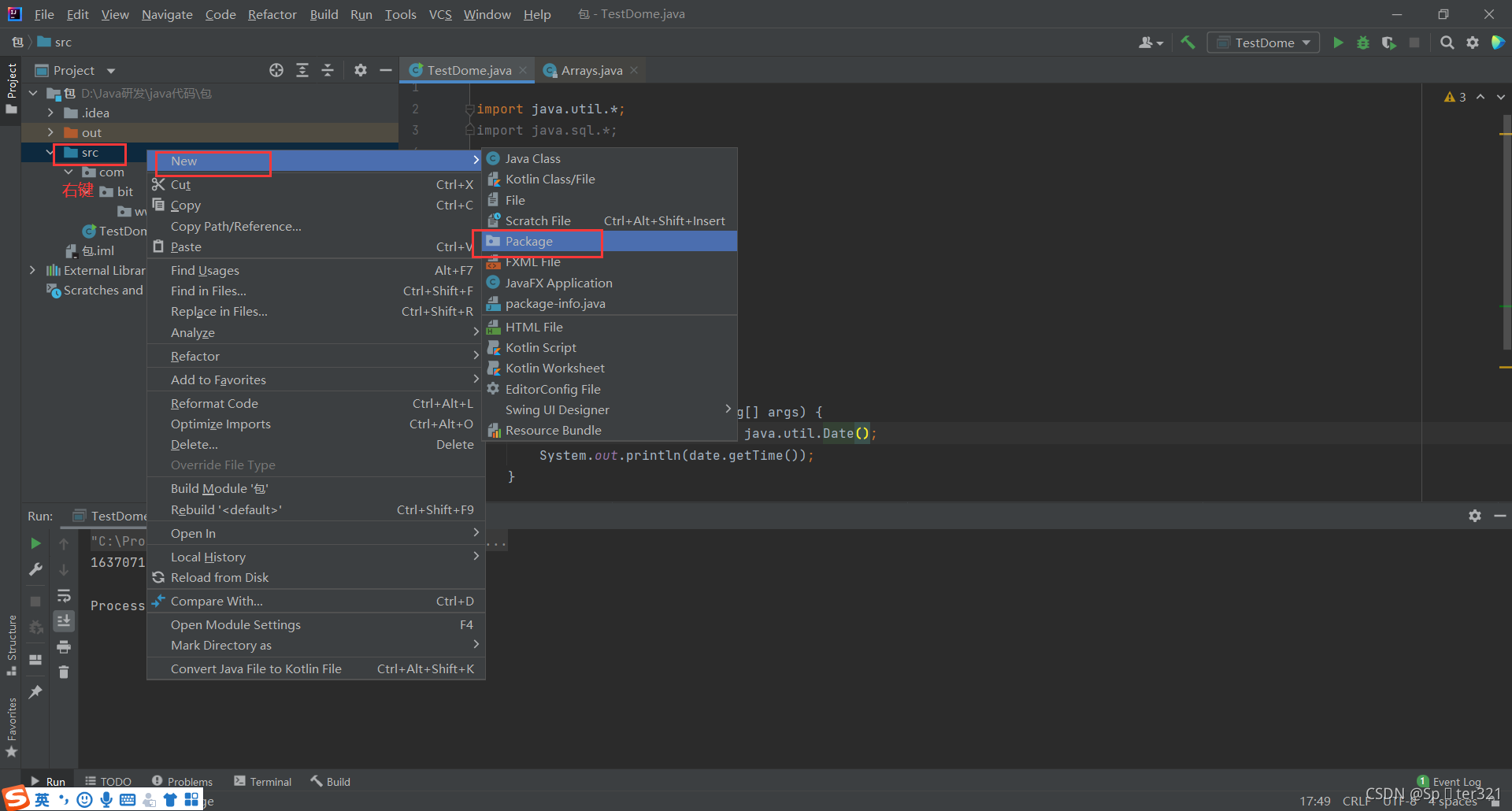Click Collapse All icon in Project panel

tap(328, 70)
